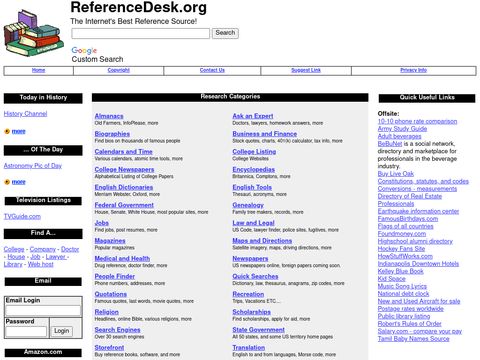The height and width of the screenshot is (360, 480).
Task: Click the email Login button
Action: (62, 331)
